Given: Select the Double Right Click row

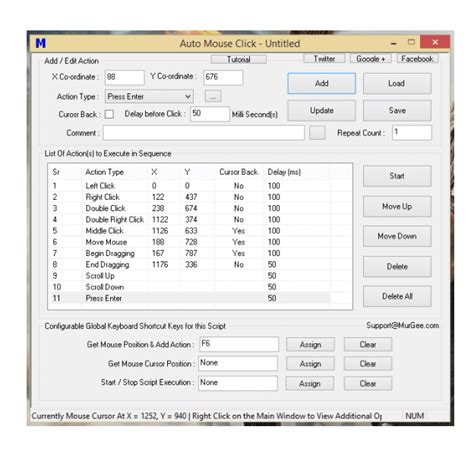Looking at the screenshot, I should [190, 220].
